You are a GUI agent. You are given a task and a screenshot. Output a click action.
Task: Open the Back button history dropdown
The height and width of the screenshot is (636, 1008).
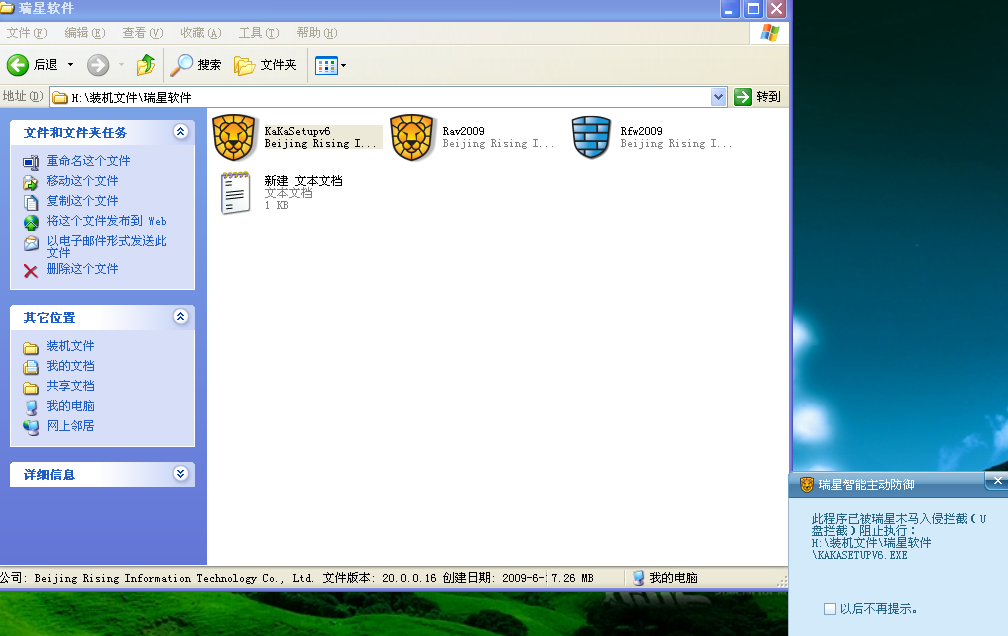[71, 65]
